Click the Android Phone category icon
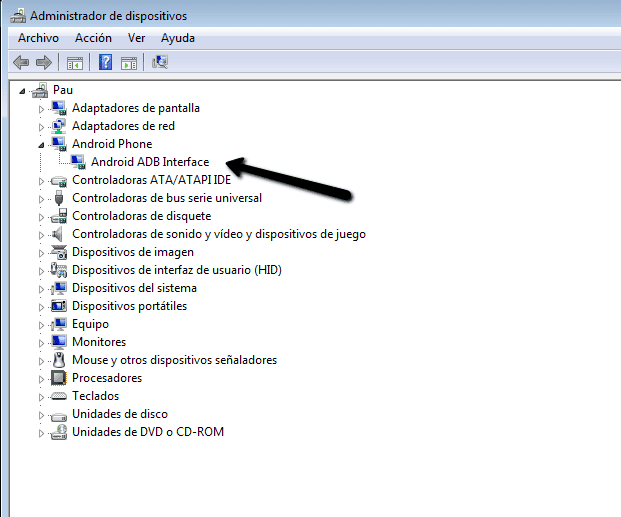The height and width of the screenshot is (517, 621). tap(59, 144)
